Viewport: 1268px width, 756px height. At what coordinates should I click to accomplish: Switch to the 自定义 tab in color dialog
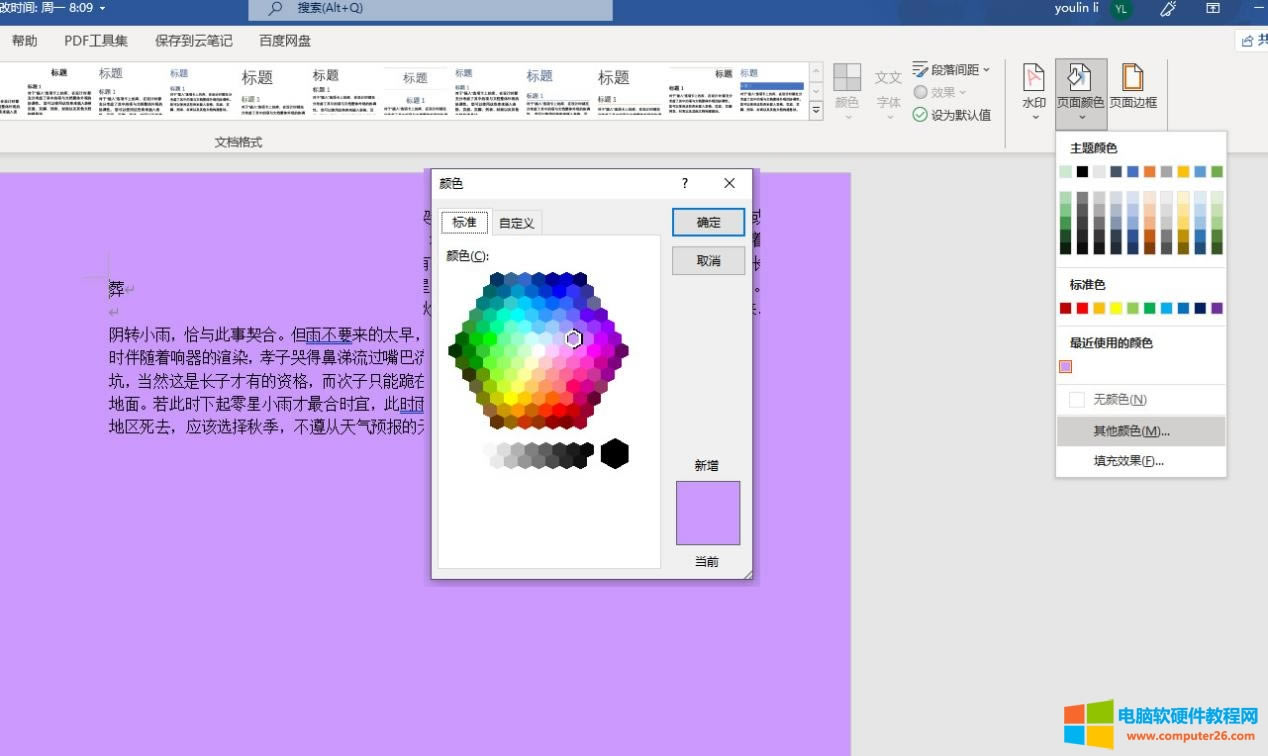[517, 223]
